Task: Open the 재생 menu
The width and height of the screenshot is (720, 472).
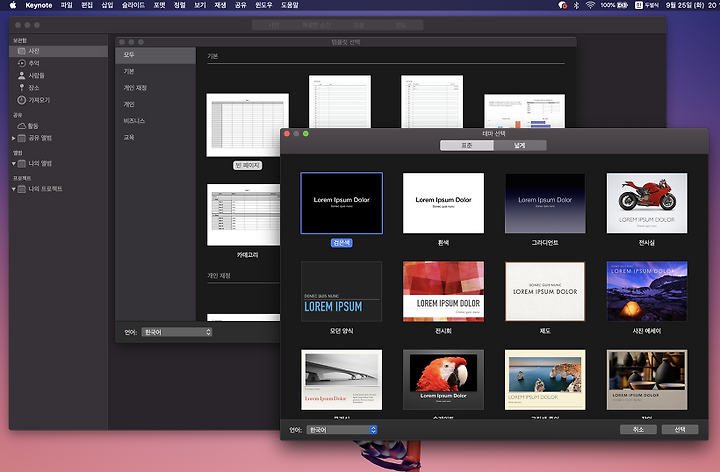Action: [x=220, y=5]
